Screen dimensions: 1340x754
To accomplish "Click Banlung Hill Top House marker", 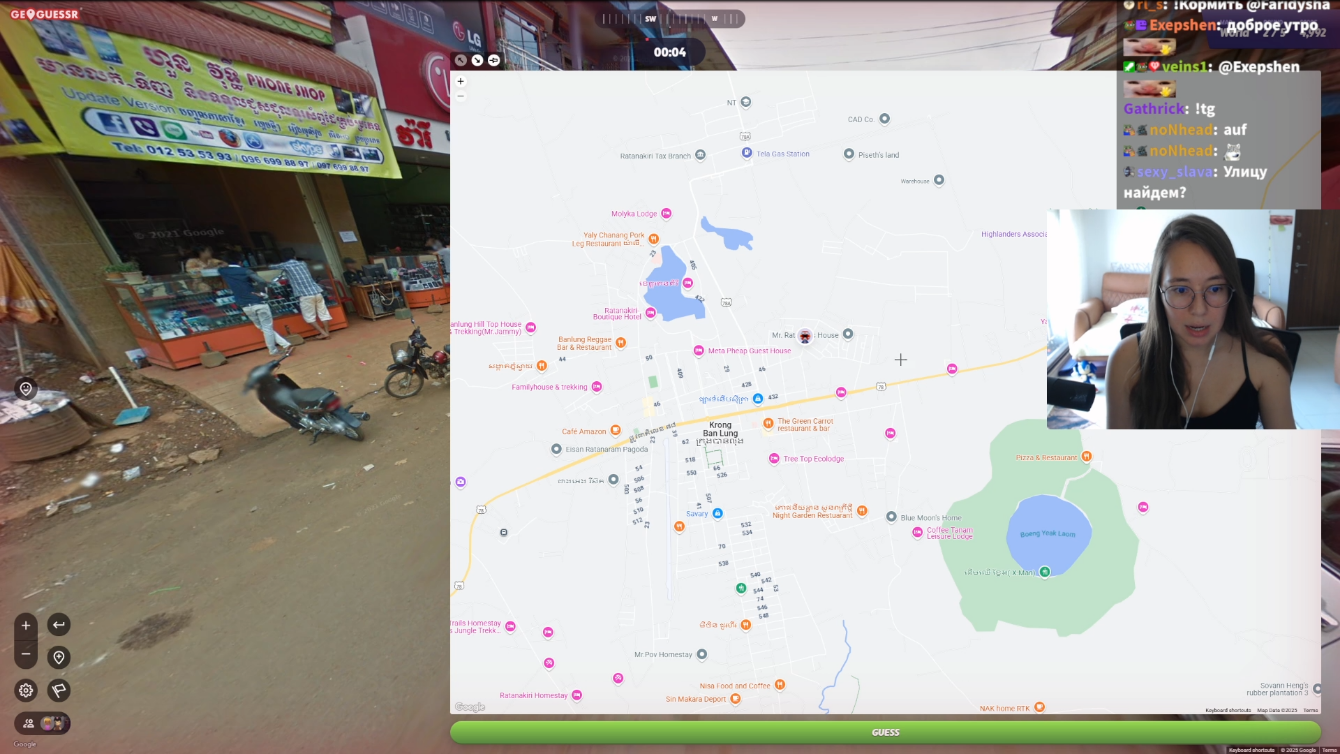I will 531,327.
